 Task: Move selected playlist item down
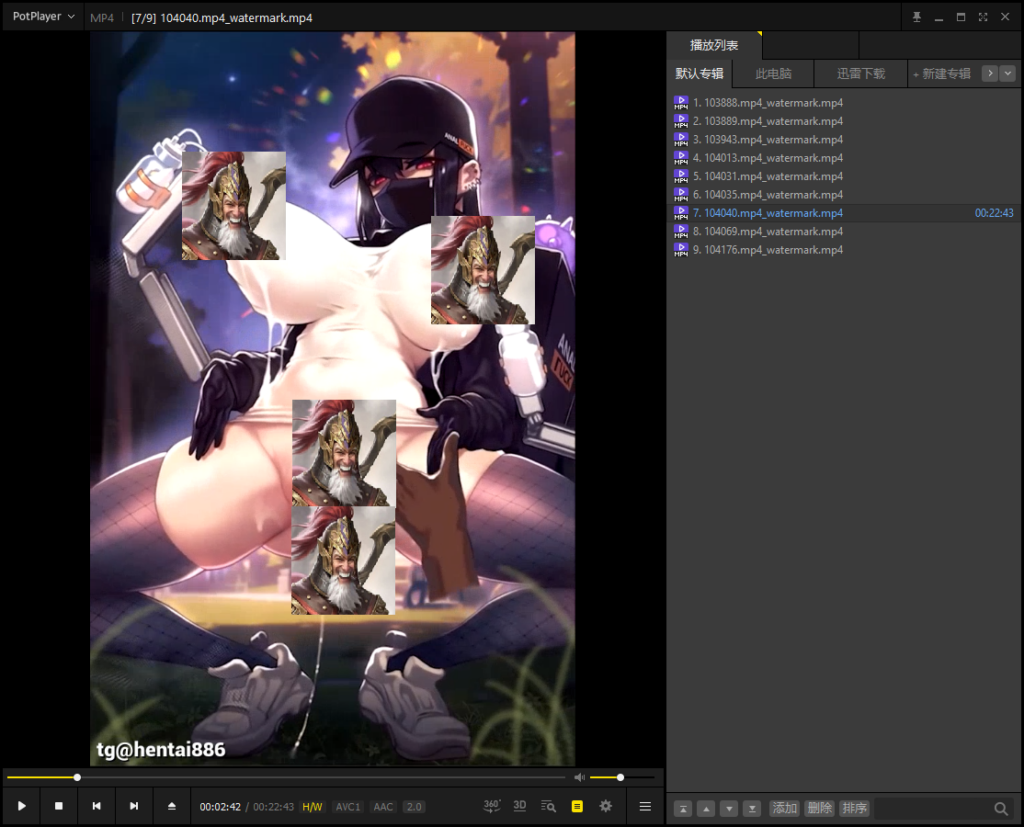click(x=729, y=809)
